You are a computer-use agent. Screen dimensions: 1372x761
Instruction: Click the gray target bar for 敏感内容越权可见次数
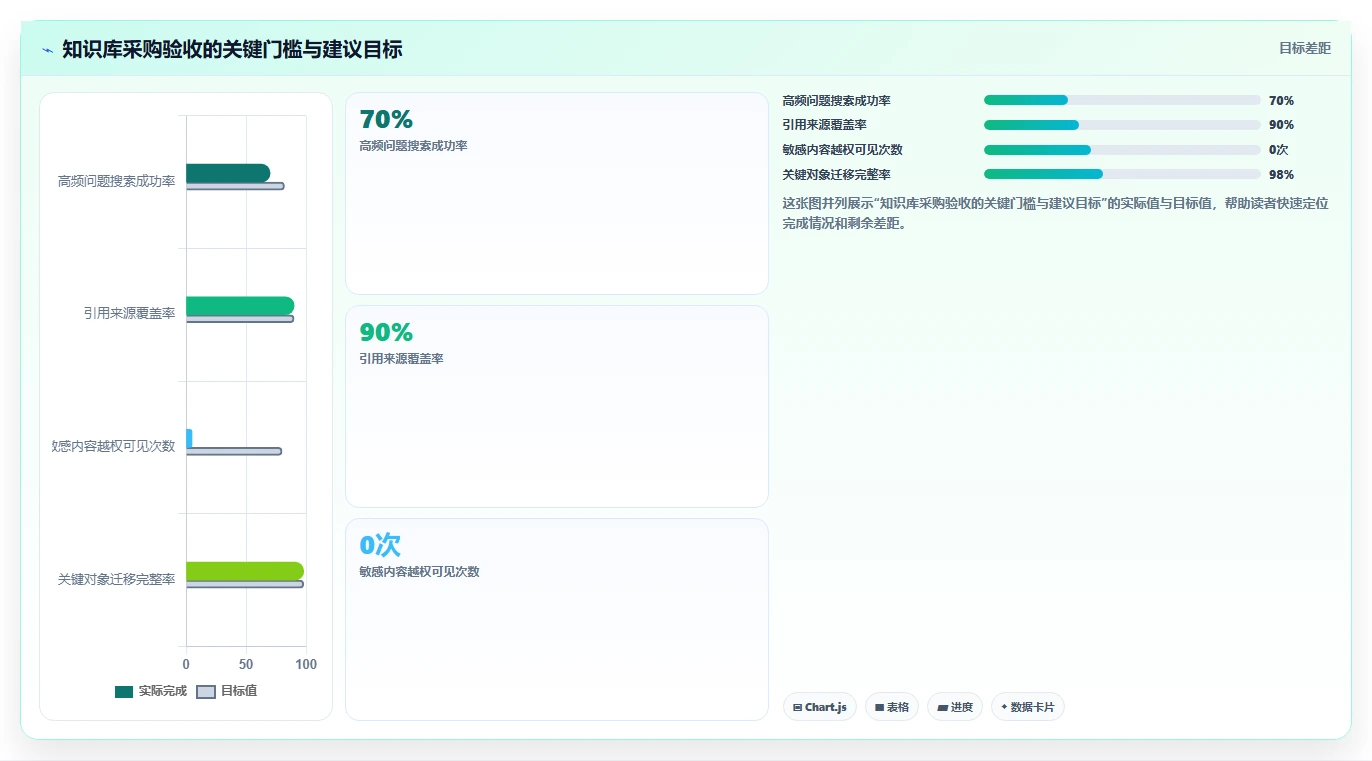(234, 451)
